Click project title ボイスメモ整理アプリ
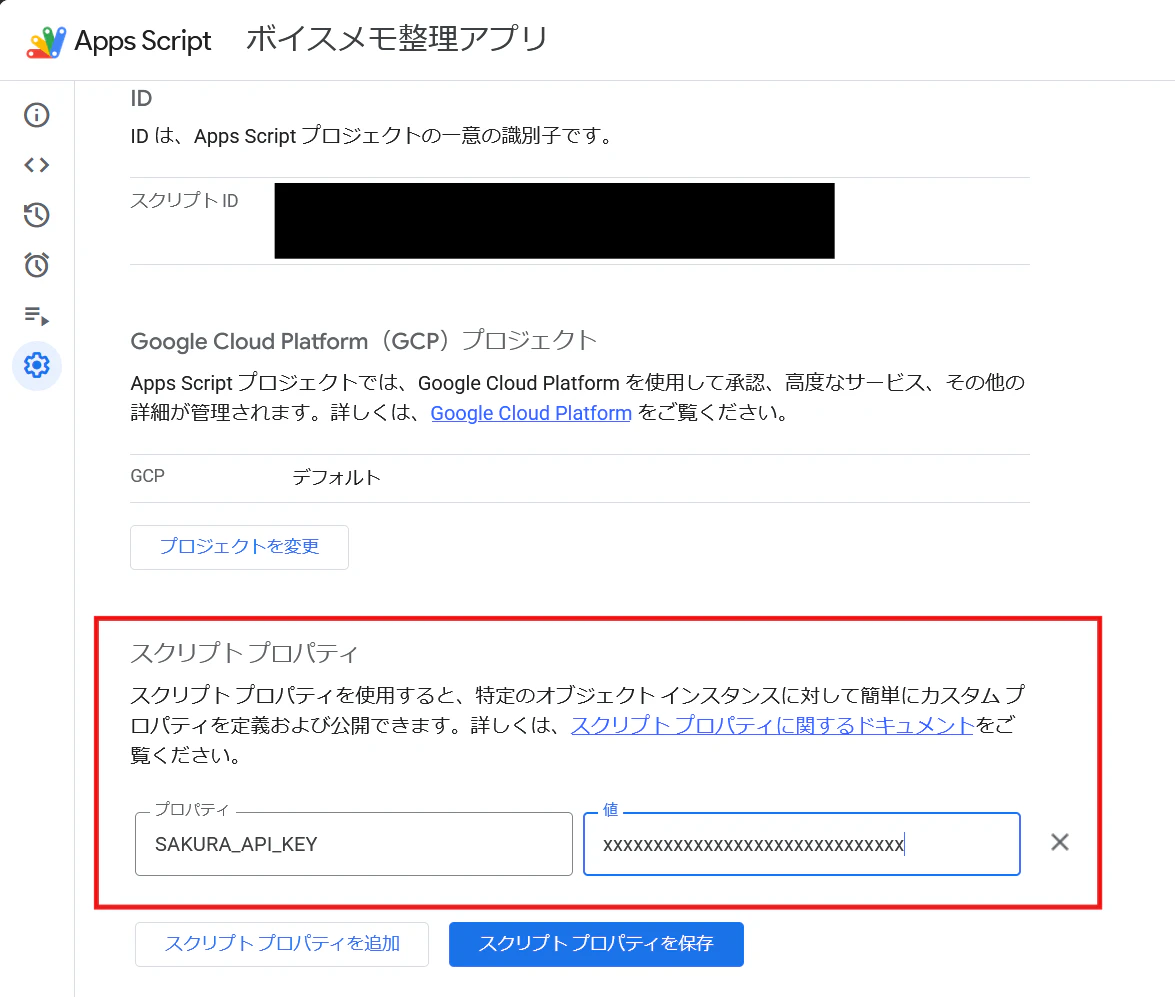 tap(396, 38)
